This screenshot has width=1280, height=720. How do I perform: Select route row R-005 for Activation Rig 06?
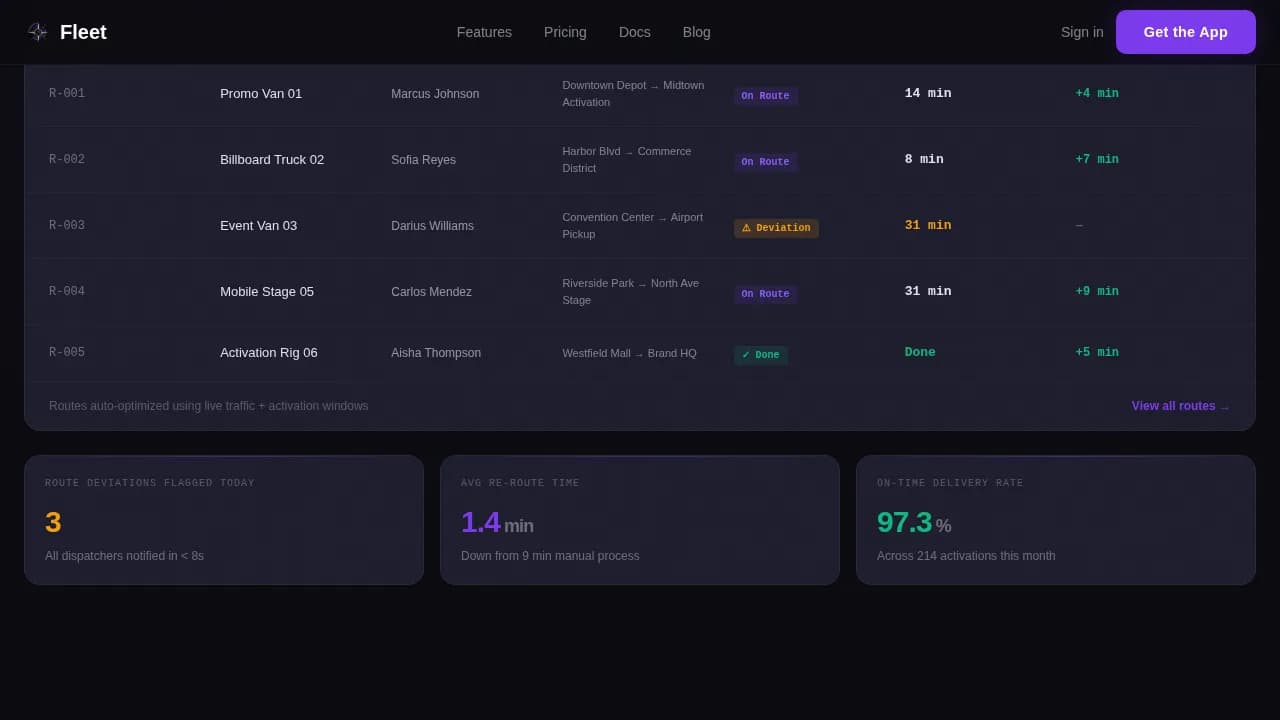[x=400, y=352]
